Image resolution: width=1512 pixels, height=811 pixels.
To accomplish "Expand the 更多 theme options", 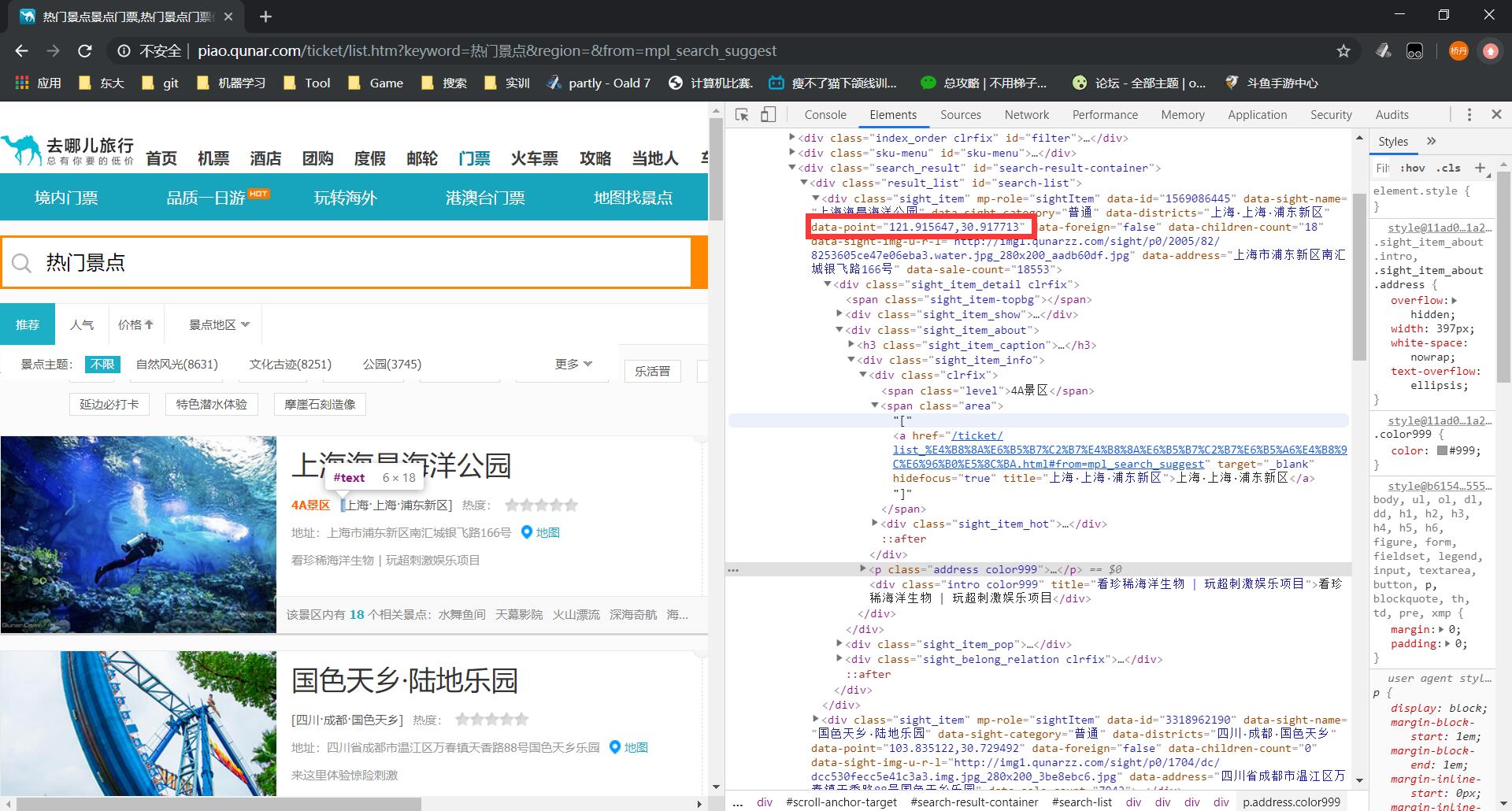I will [x=573, y=364].
